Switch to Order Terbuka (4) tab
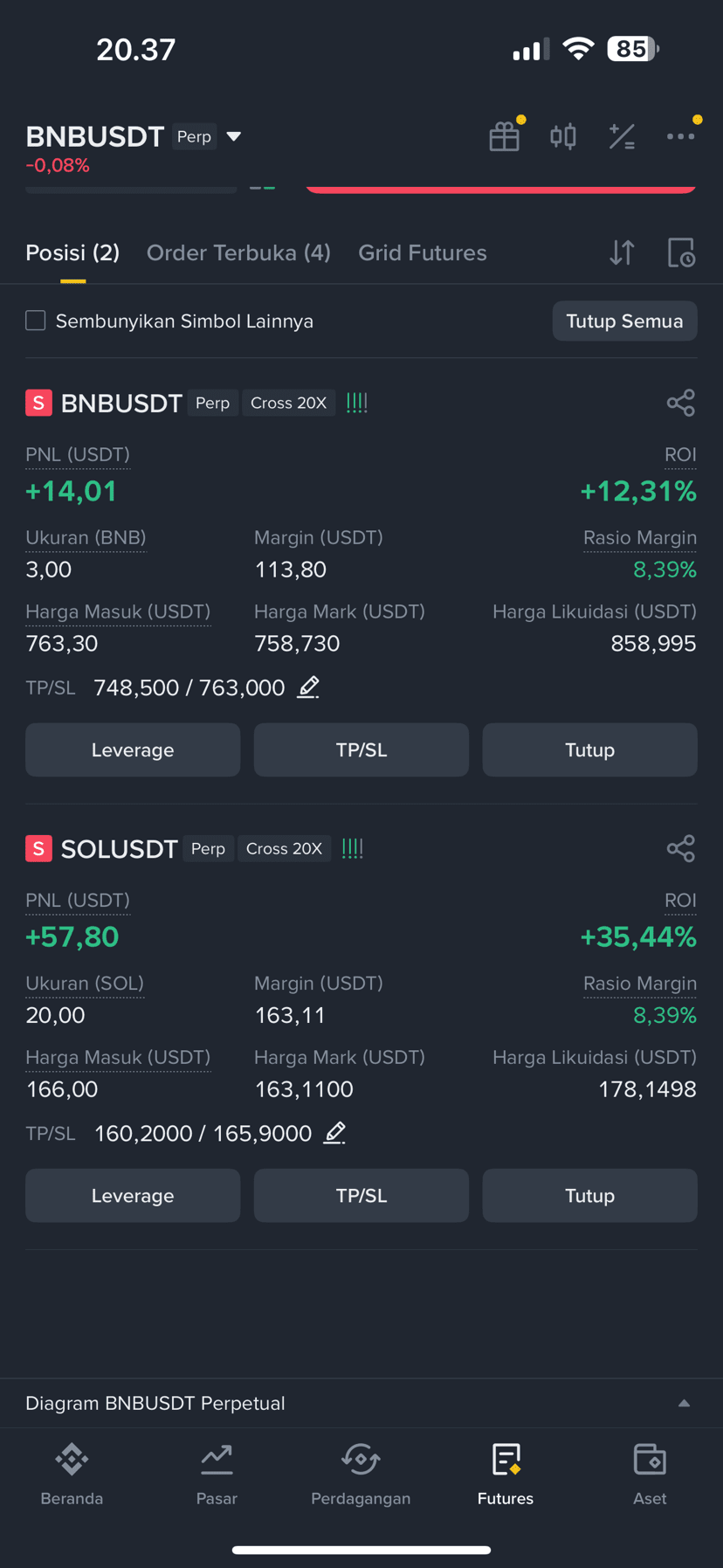This screenshot has width=723, height=1568. coord(238,252)
